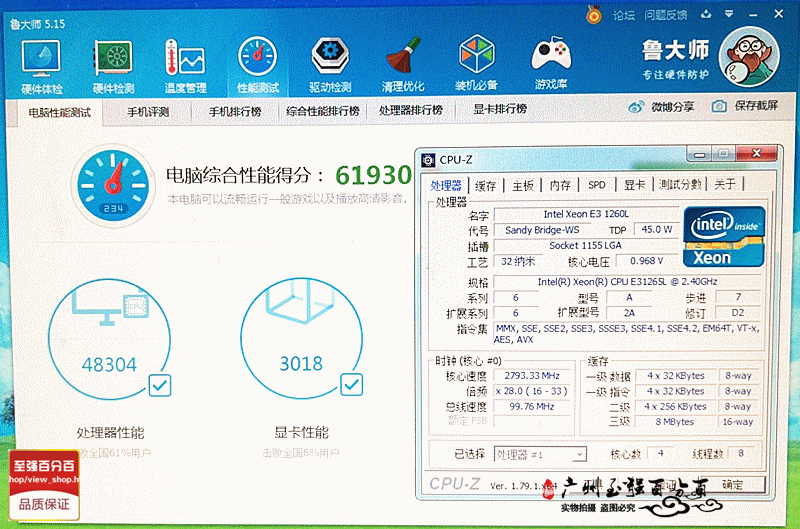Click the 鲁大师 mascot avatar
This screenshot has width=800, height=529.
tap(749, 57)
